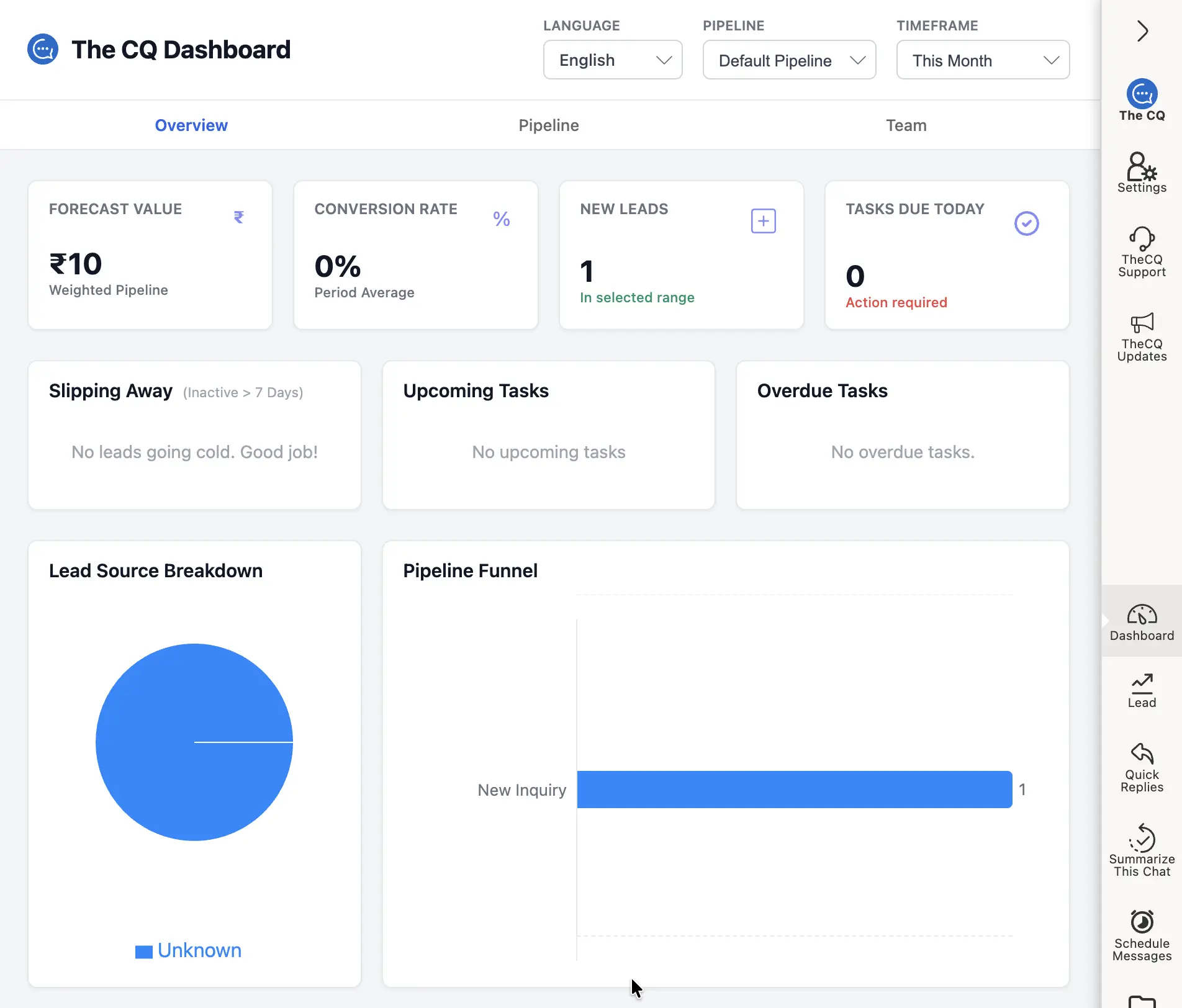
Task: Open Schedule Messages in the sidebar
Action: pos(1142,936)
